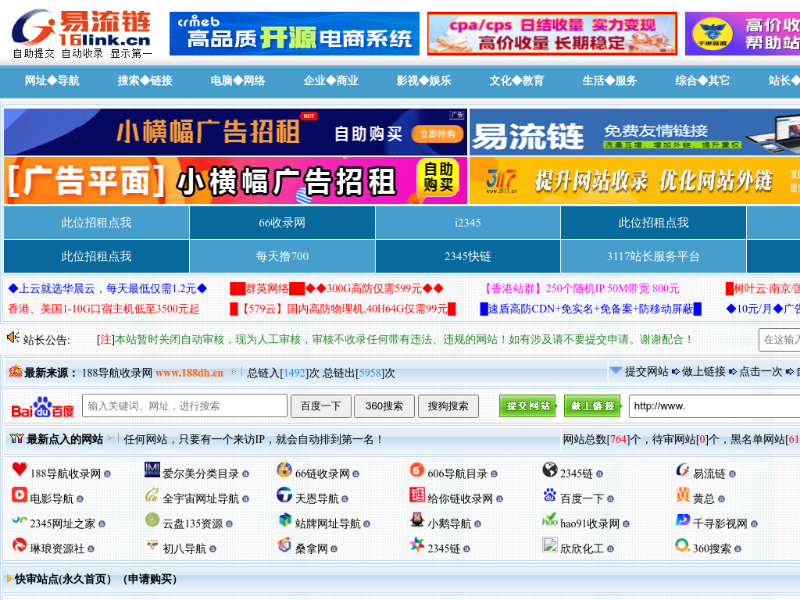800x600 pixels.
Task: Focus the keyword search input field
Action: (x=185, y=406)
